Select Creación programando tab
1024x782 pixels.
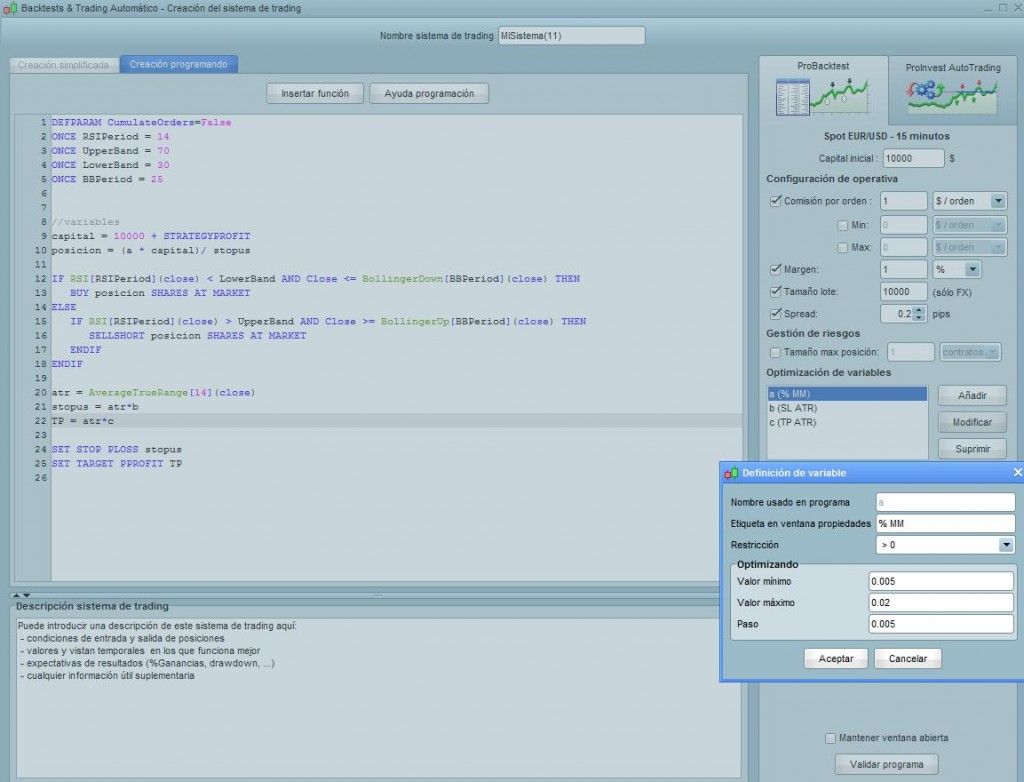point(178,64)
